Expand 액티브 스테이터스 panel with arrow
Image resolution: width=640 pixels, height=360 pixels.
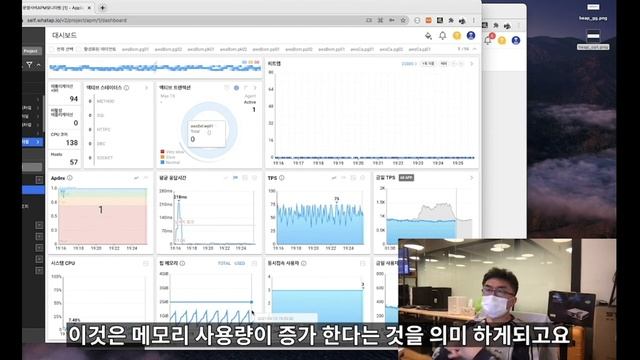pyautogui.click(x=147, y=88)
